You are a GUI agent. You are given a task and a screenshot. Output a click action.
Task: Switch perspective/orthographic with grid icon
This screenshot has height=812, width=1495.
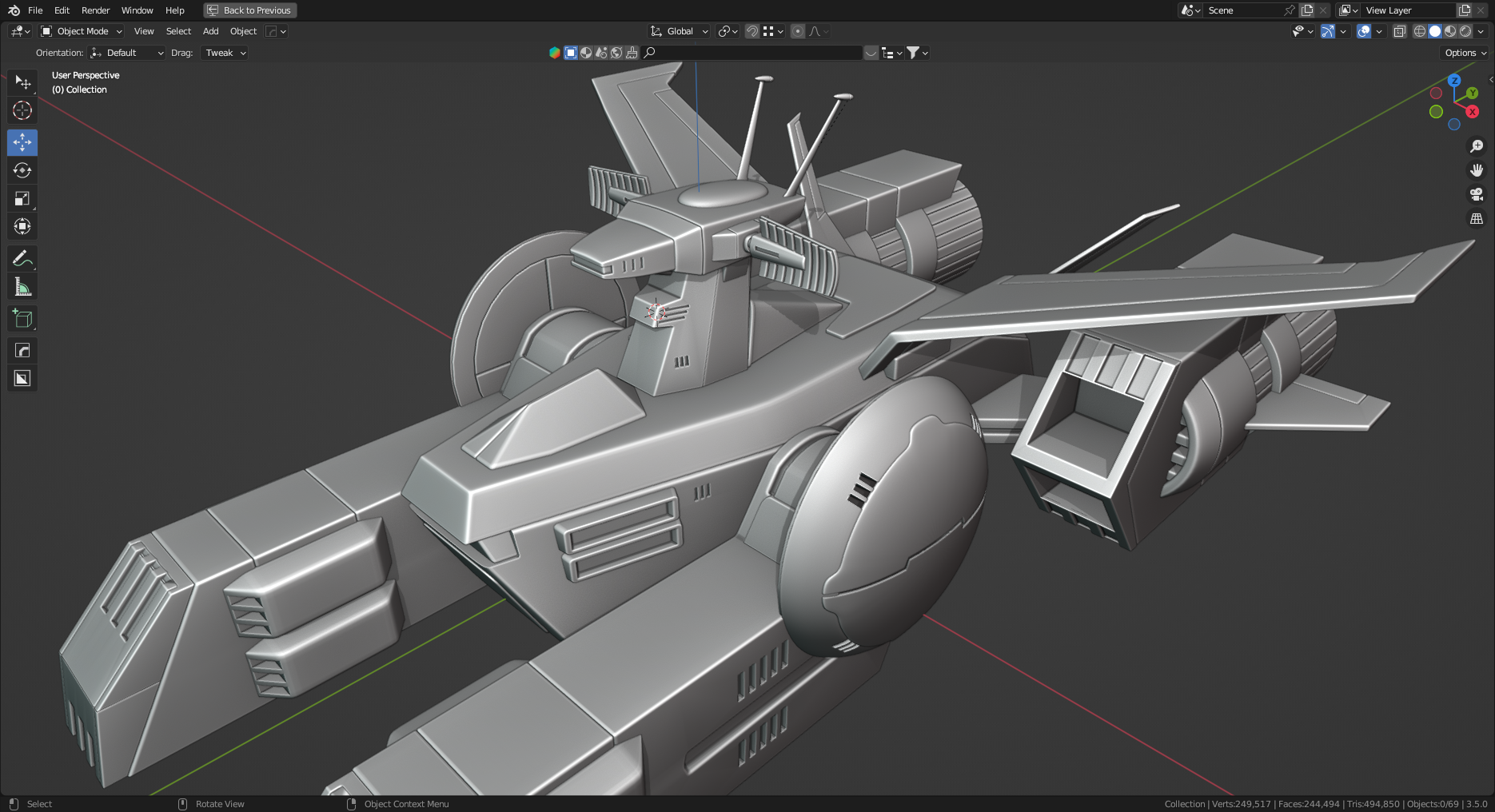[1477, 218]
